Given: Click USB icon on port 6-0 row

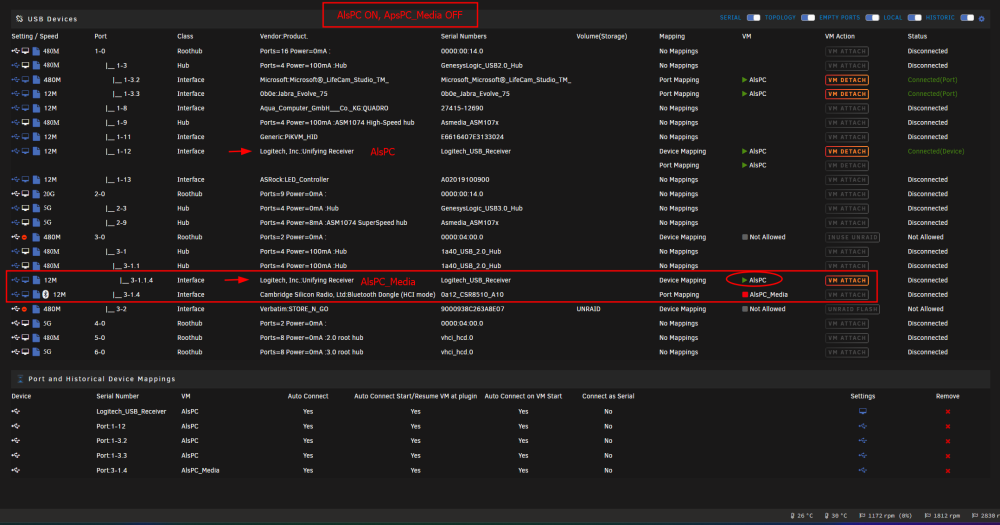Looking at the screenshot, I should [15, 352].
